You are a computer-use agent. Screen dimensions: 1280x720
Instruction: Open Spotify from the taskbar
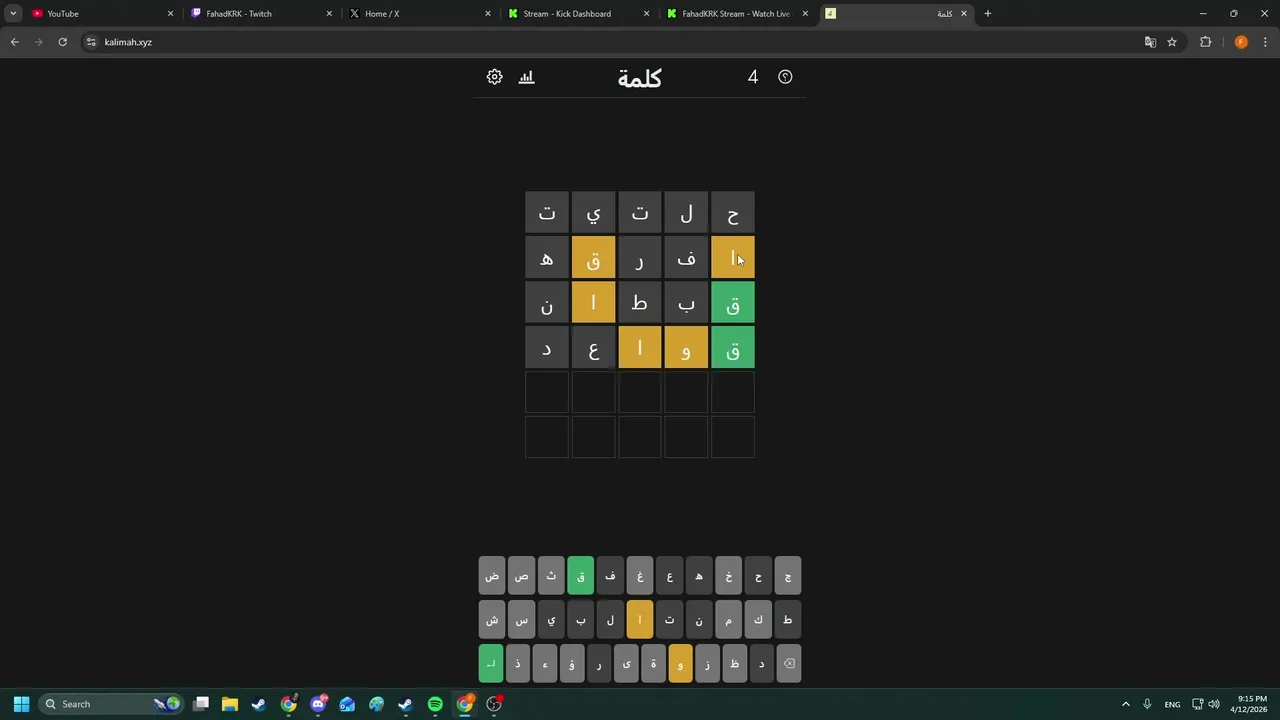[x=435, y=704]
